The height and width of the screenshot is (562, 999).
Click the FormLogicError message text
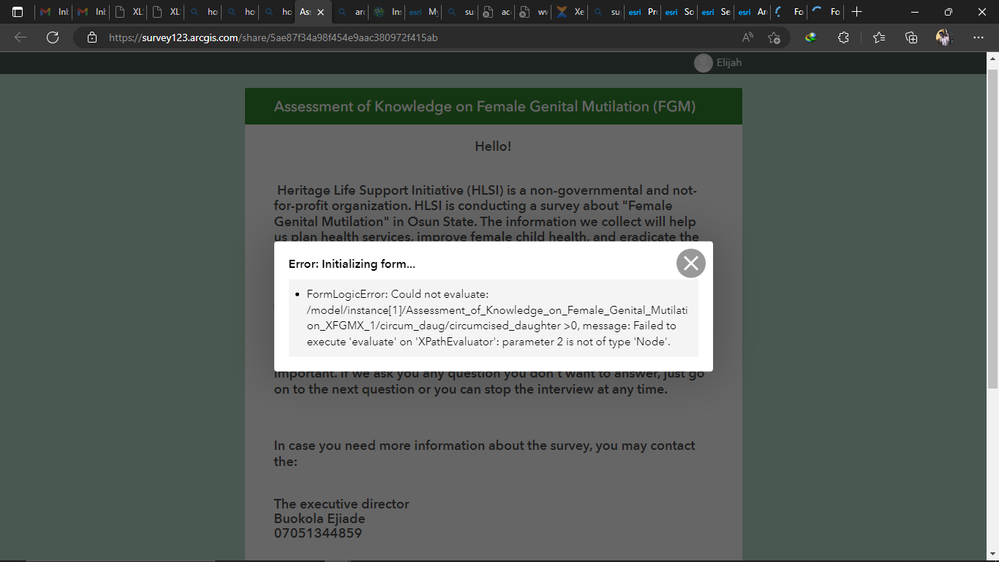coord(497,318)
